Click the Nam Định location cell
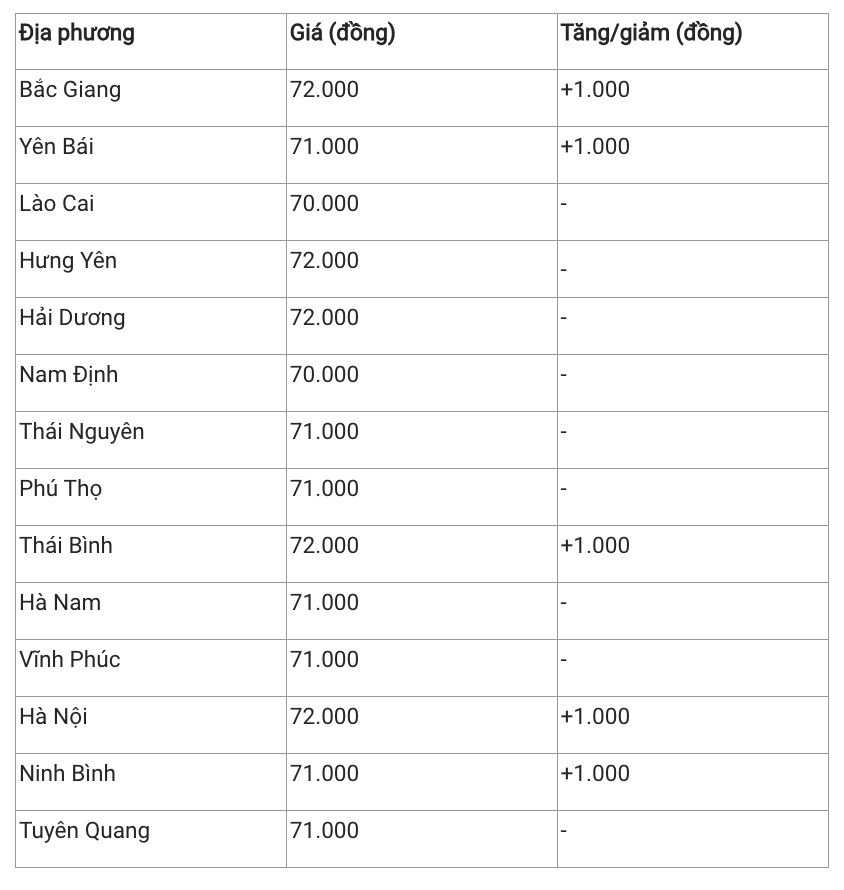 [x=68, y=375]
